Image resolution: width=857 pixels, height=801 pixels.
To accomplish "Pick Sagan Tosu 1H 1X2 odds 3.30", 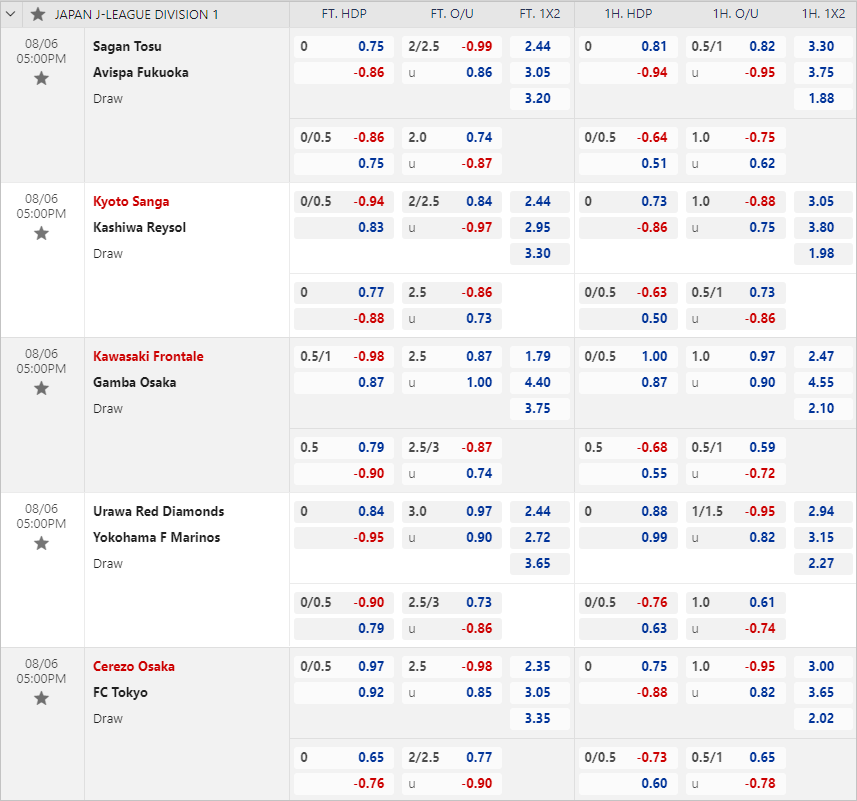I will click(823, 46).
